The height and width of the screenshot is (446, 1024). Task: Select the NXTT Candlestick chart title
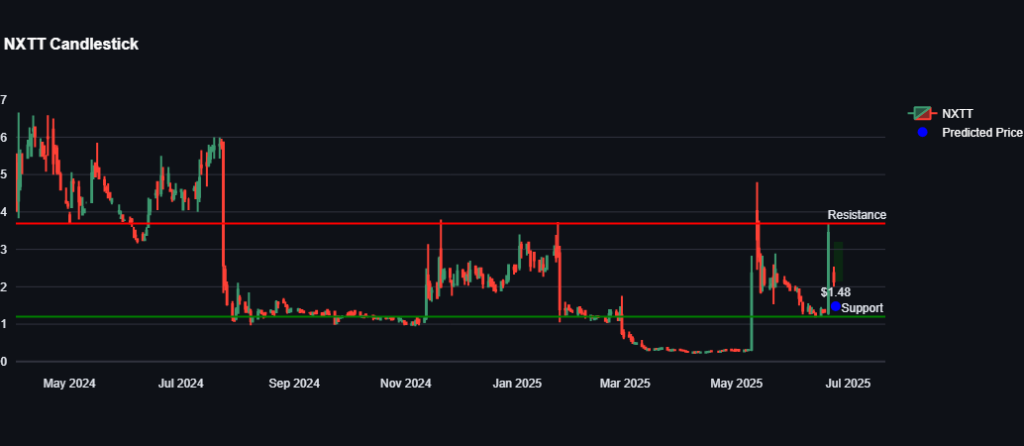(71, 44)
